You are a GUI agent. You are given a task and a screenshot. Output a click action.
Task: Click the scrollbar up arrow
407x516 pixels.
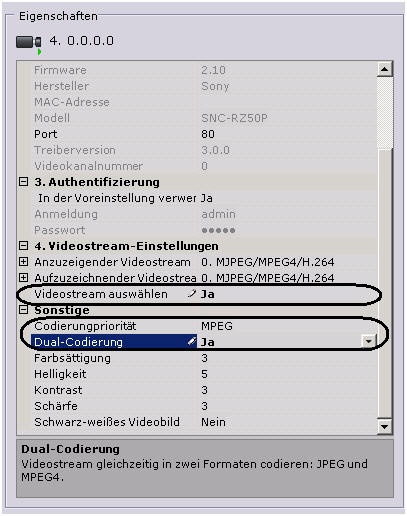[385, 69]
